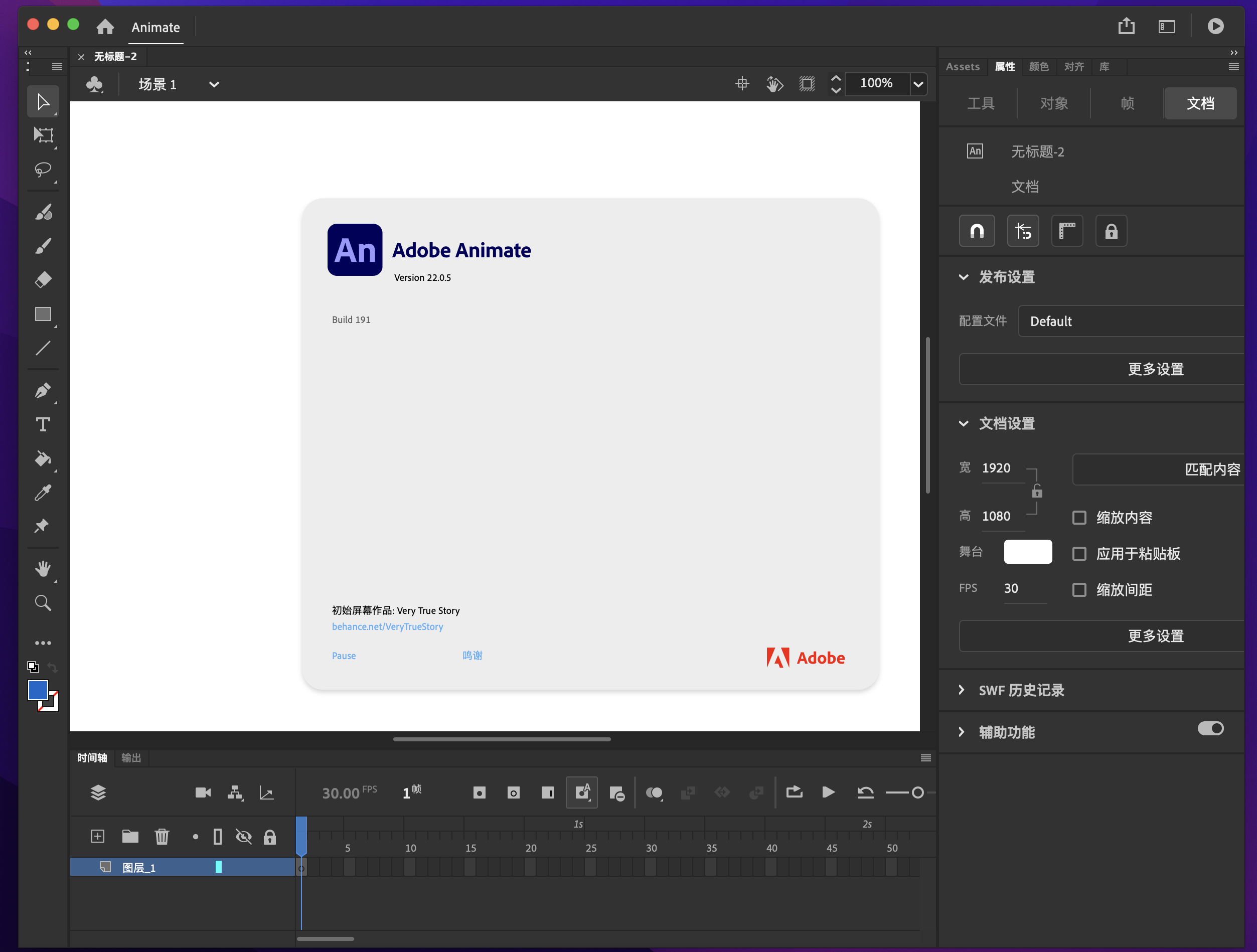Open the 100% zoom dropdown

point(918,84)
